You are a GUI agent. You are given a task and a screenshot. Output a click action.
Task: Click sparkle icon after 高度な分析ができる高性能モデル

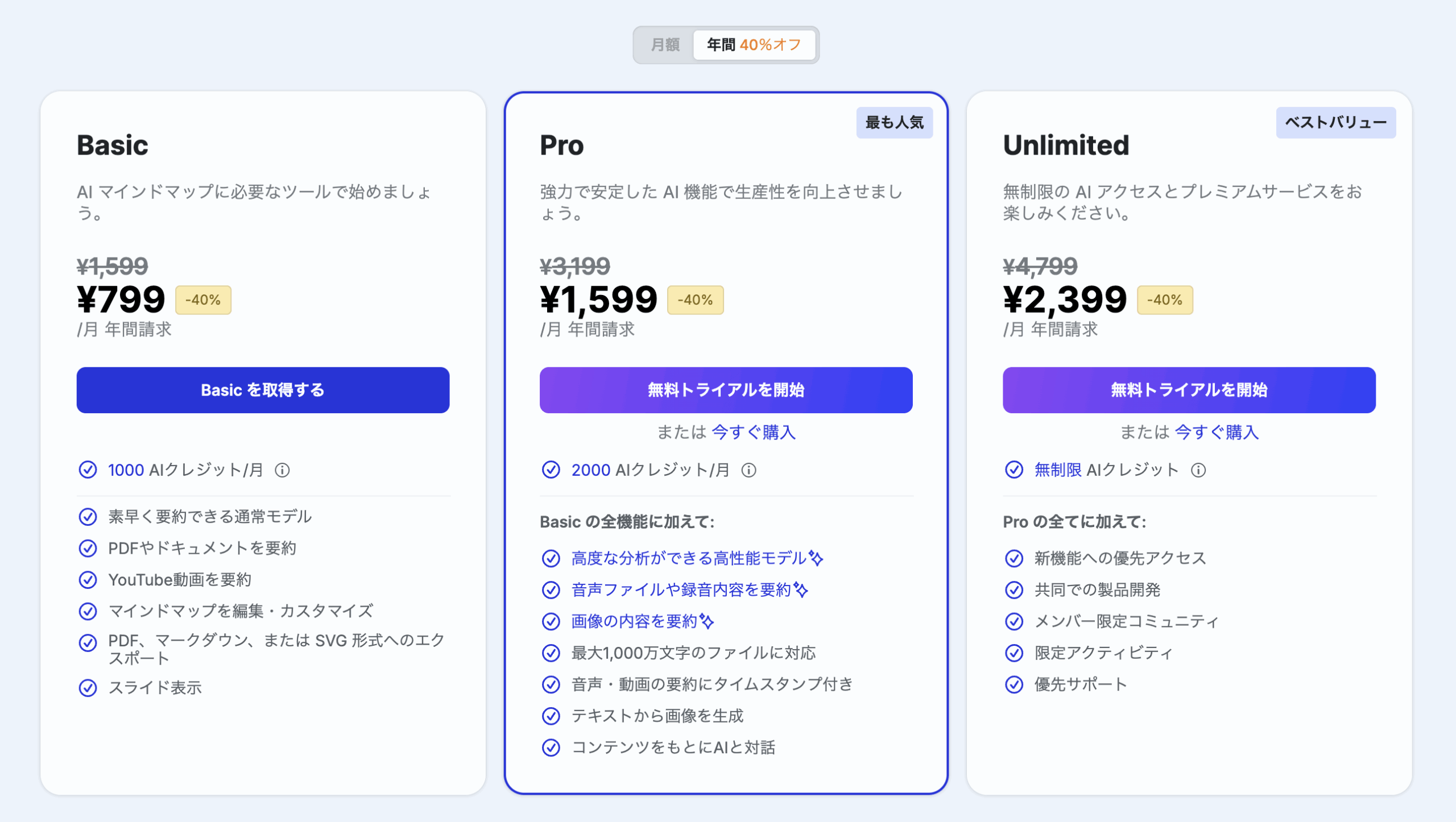[x=816, y=558]
